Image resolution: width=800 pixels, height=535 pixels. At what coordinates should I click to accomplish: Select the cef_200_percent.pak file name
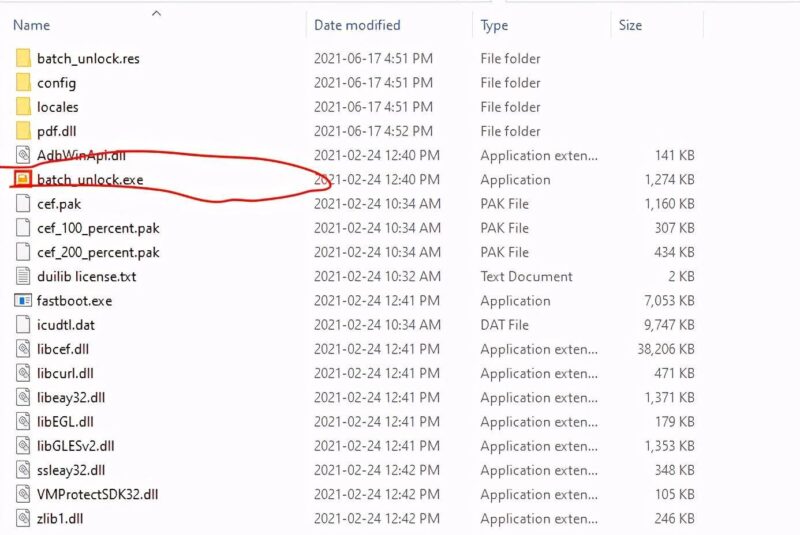pyautogui.click(x=98, y=253)
